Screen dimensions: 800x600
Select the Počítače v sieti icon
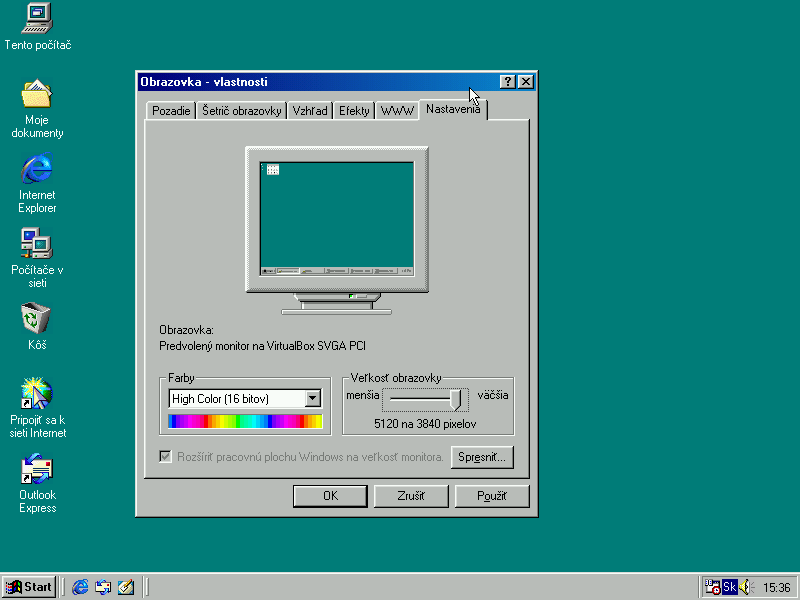[37, 243]
